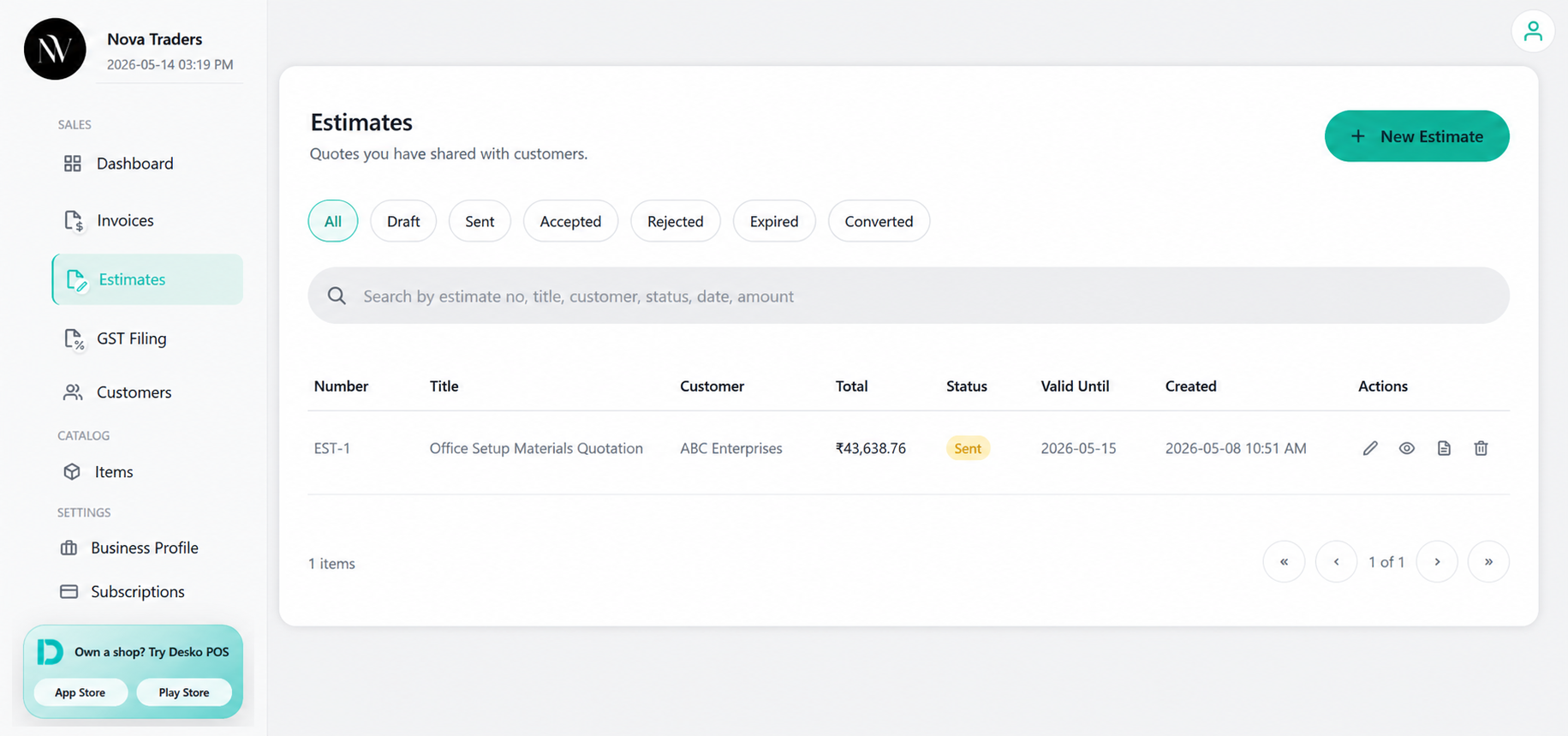
Task: Click the search magnifier icon
Action: pos(337,296)
